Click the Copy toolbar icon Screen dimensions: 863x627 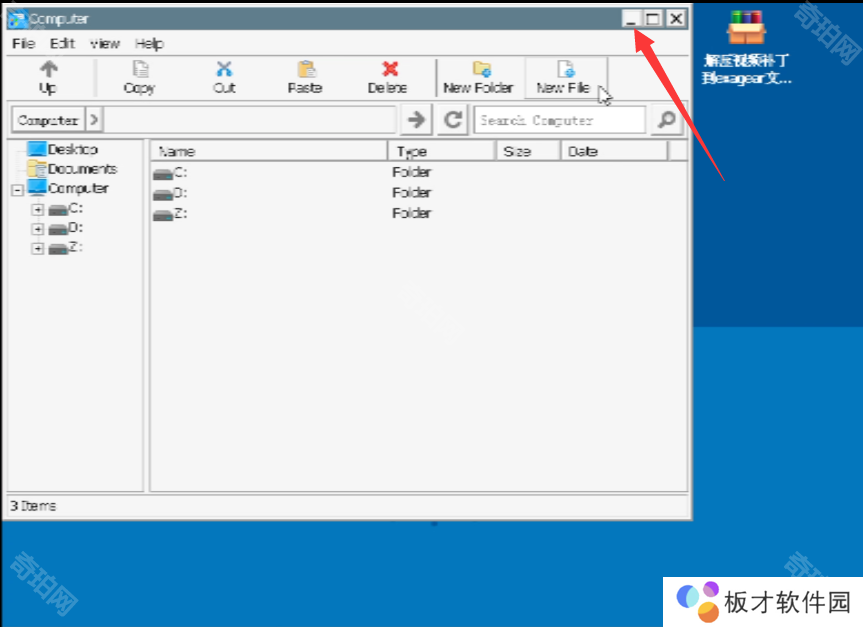140,70
